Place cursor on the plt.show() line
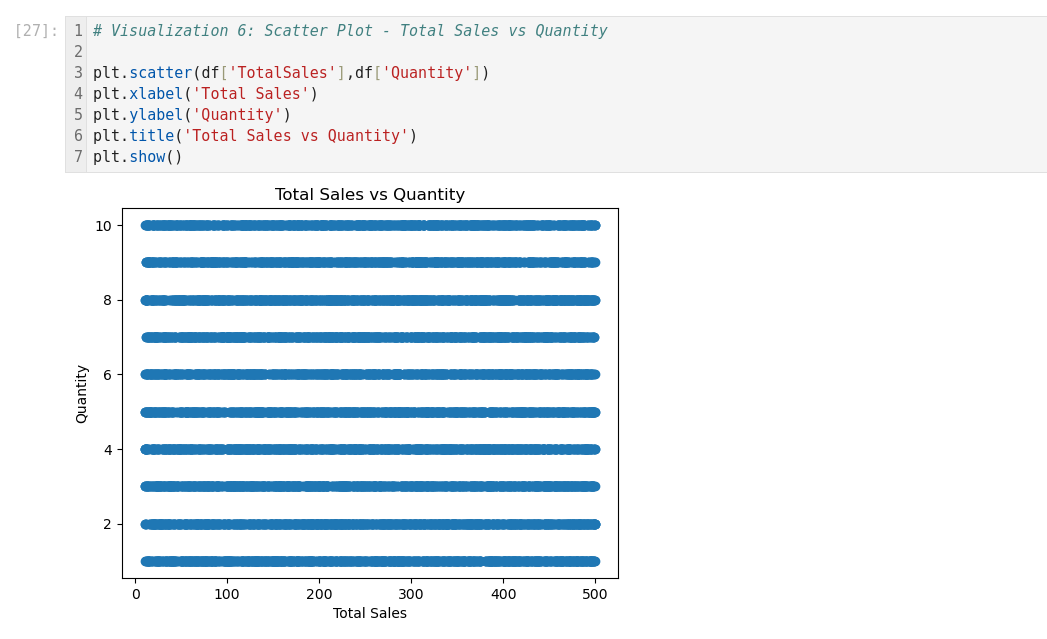The width and height of the screenshot is (1047, 639). 137,157
